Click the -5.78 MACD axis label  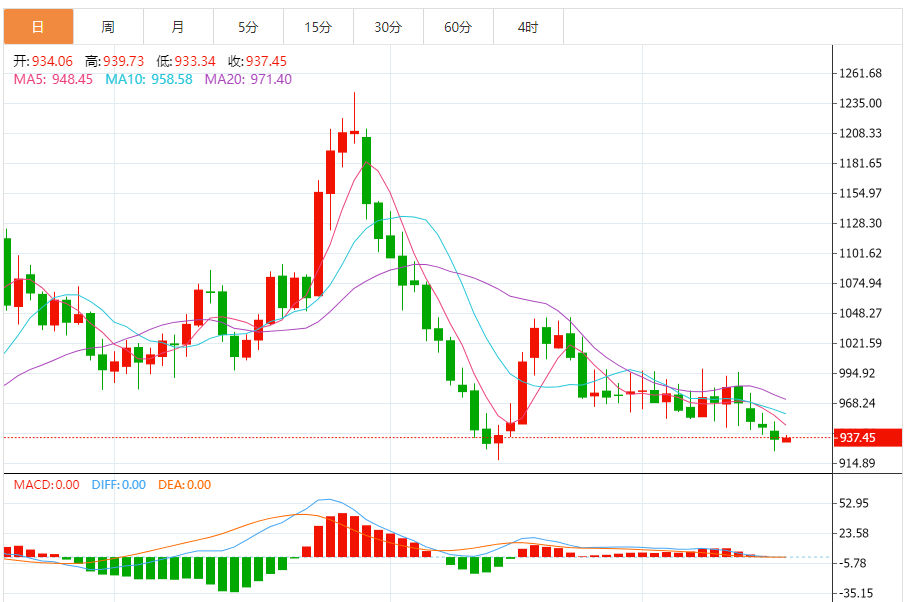coord(853,563)
